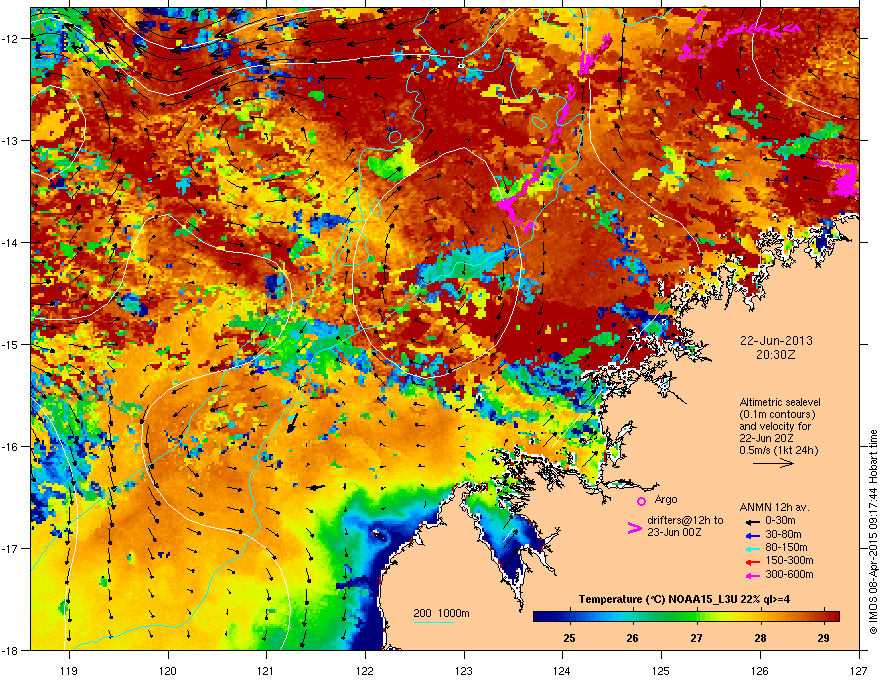Click the '150-300m' depth label

pos(789,560)
